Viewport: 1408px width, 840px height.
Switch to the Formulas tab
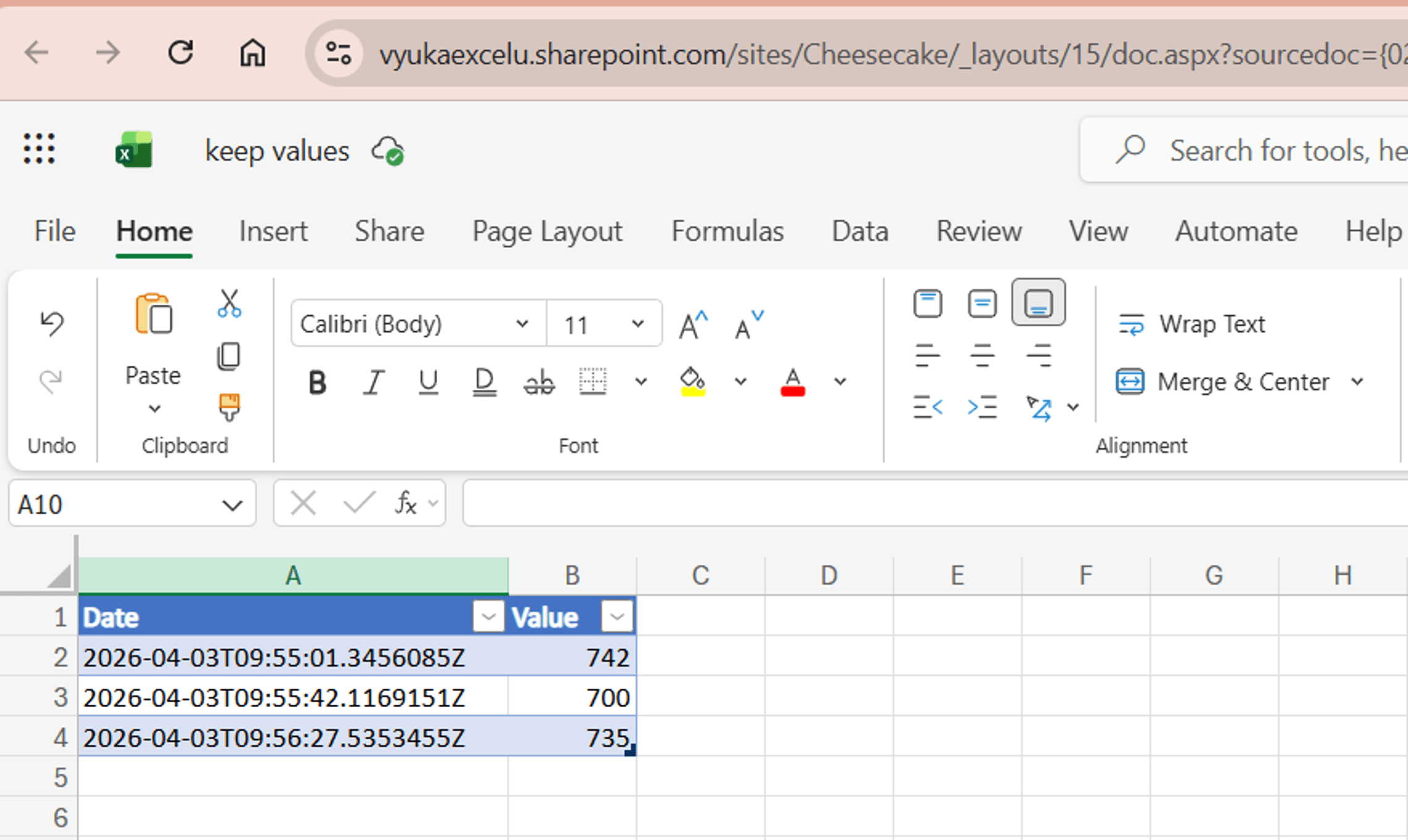(x=727, y=231)
